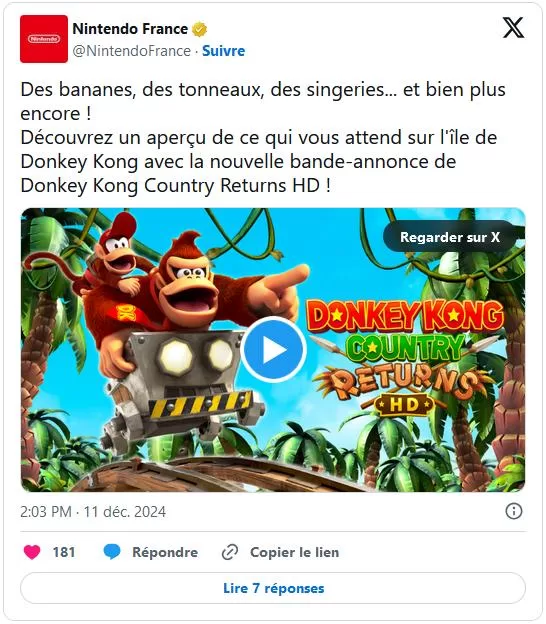Click the 181 likes count
Viewport: 546px width, 624px height.
[64, 552]
